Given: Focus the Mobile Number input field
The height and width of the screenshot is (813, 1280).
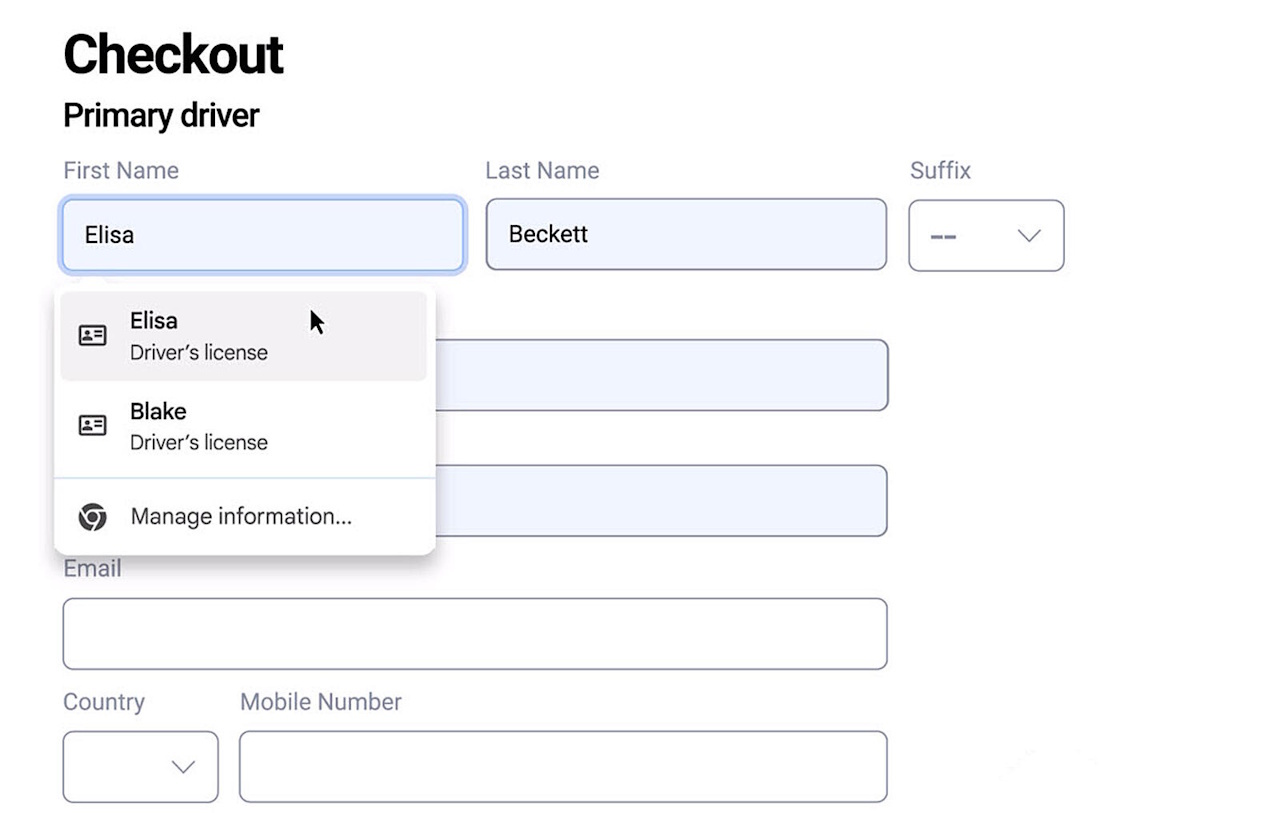Looking at the screenshot, I should click(x=562, y=767).
